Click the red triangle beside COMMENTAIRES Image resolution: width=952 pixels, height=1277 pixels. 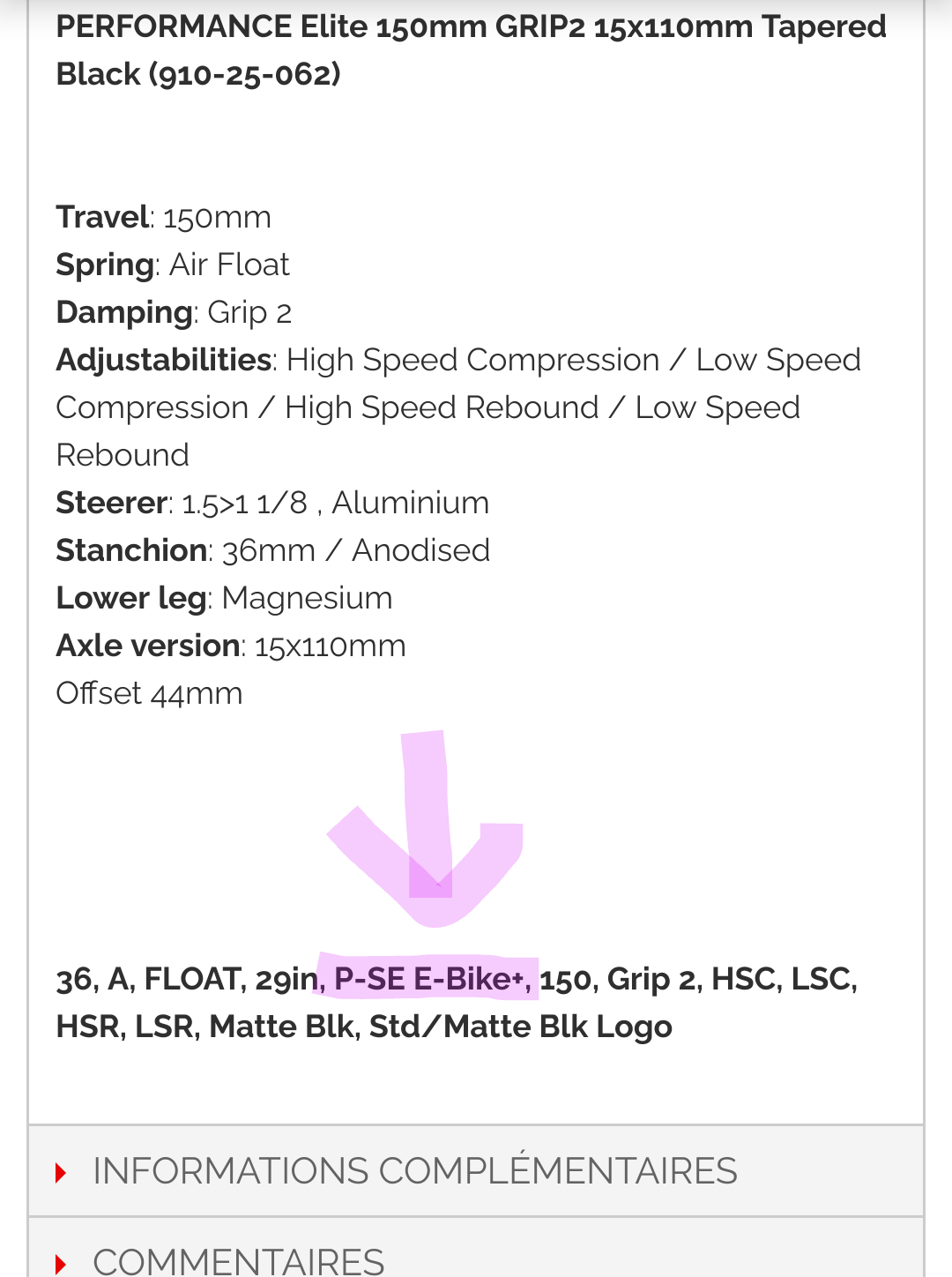(61, 1264)
